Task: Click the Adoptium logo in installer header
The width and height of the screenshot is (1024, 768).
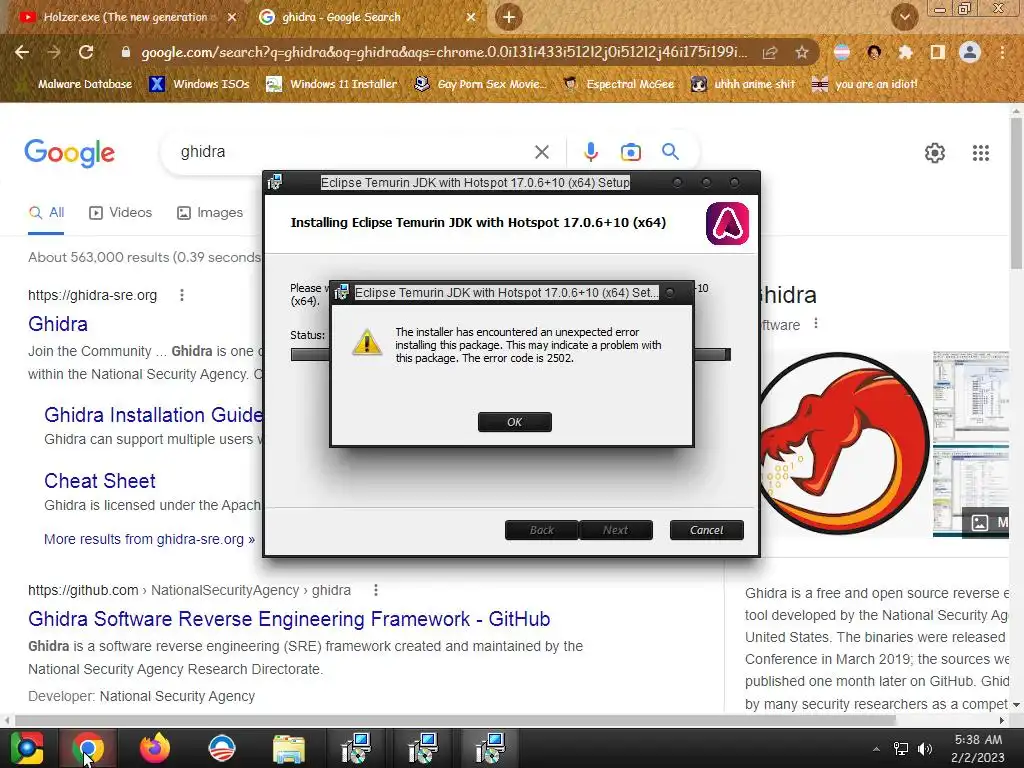Action: tap(728, 223)
